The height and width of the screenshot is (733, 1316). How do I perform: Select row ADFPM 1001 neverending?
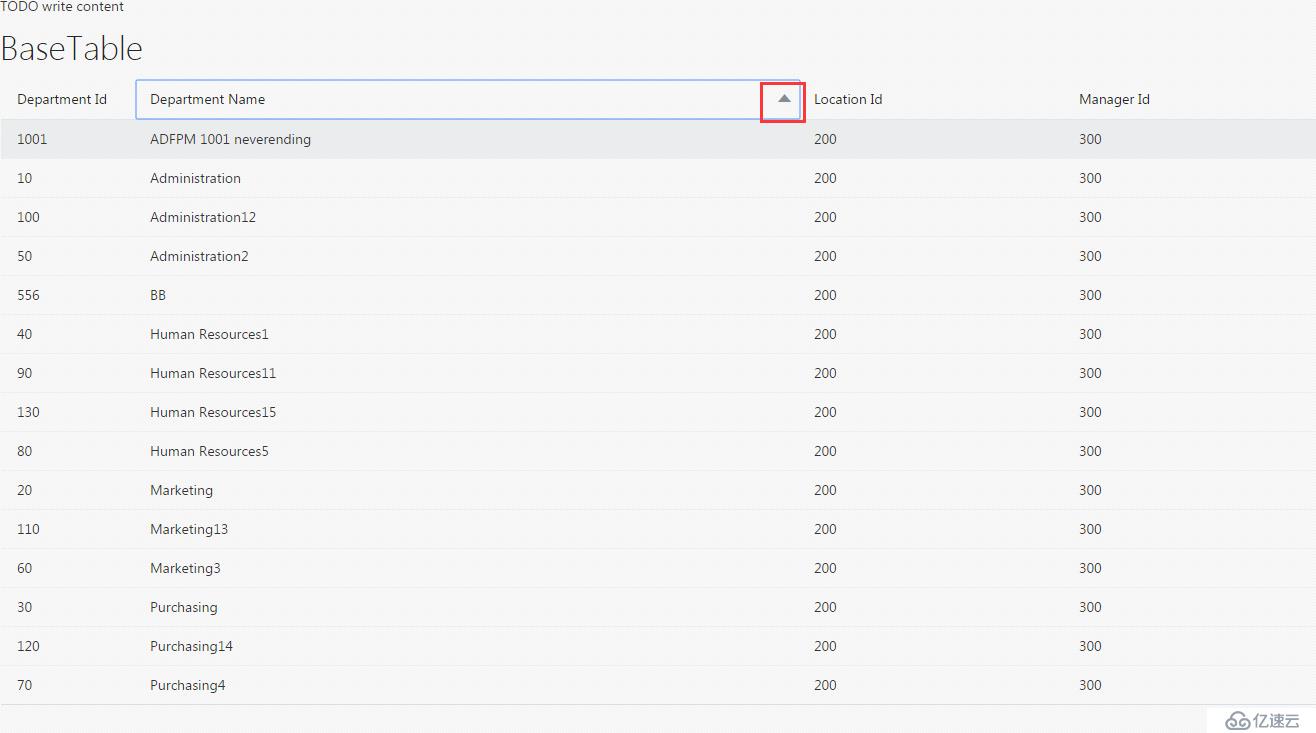pyautogui.click(x=658, y=139)
